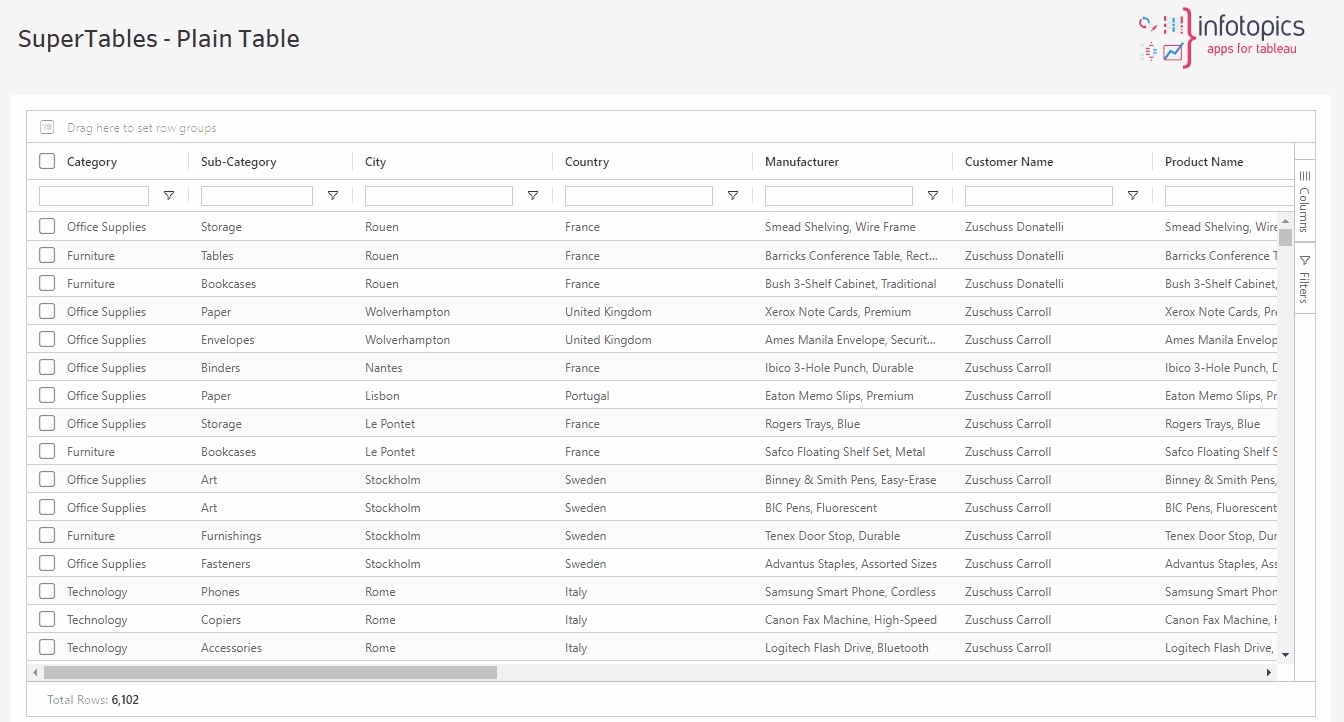Click the Infotopics logo
The image size is (1344, 722).
coord(1221,38)
